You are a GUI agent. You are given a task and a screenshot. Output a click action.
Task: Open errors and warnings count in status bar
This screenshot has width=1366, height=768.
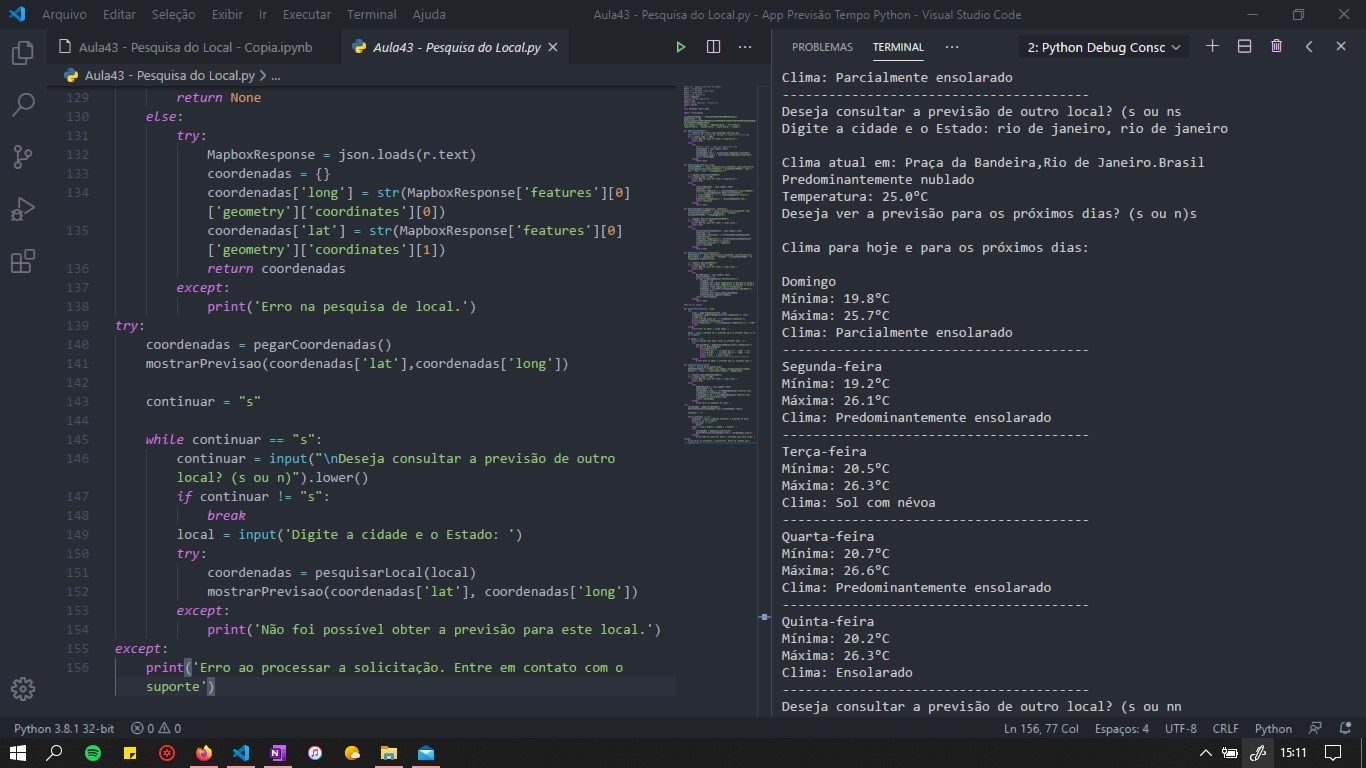pyautogui.click(x=156, y=729)
